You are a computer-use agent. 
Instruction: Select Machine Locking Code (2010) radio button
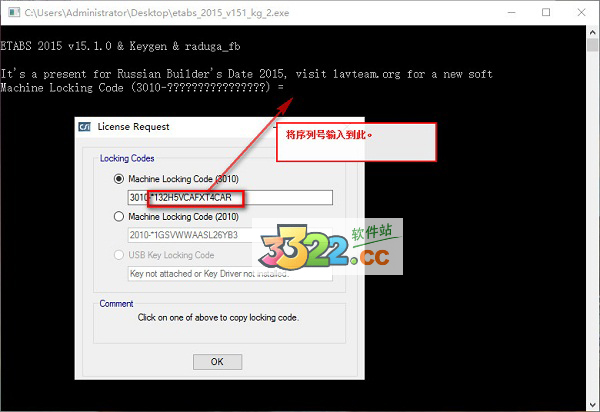tap(119, 217)
